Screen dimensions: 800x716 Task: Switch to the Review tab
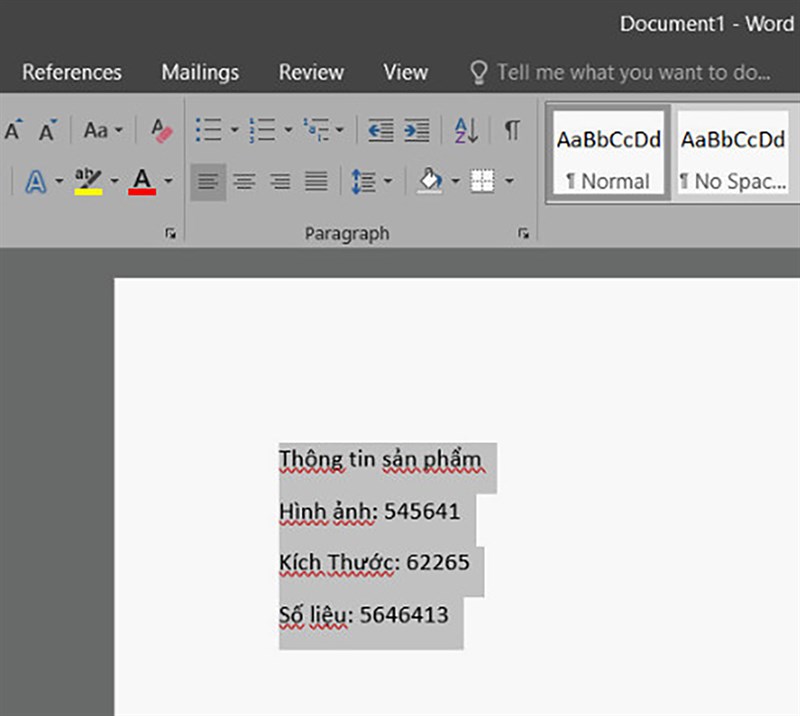310,72
